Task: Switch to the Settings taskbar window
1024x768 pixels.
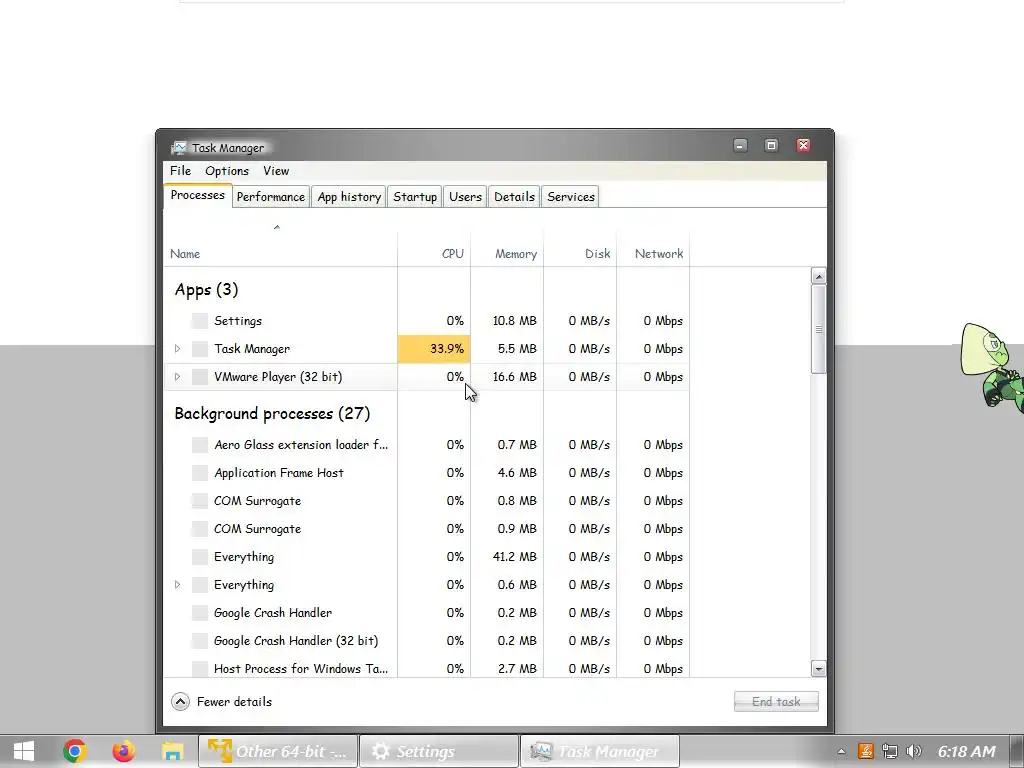Action: (x=439, y=751)
